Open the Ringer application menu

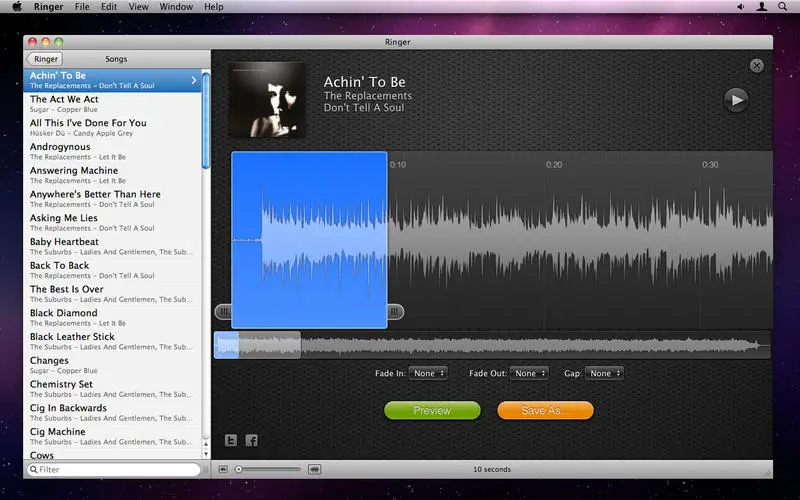pos(49,7)
